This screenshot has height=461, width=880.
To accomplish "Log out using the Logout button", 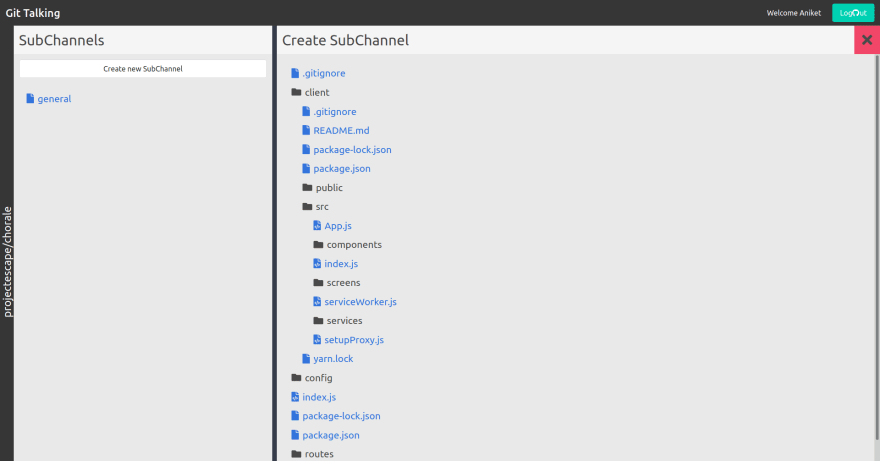I will coord(852,13).
